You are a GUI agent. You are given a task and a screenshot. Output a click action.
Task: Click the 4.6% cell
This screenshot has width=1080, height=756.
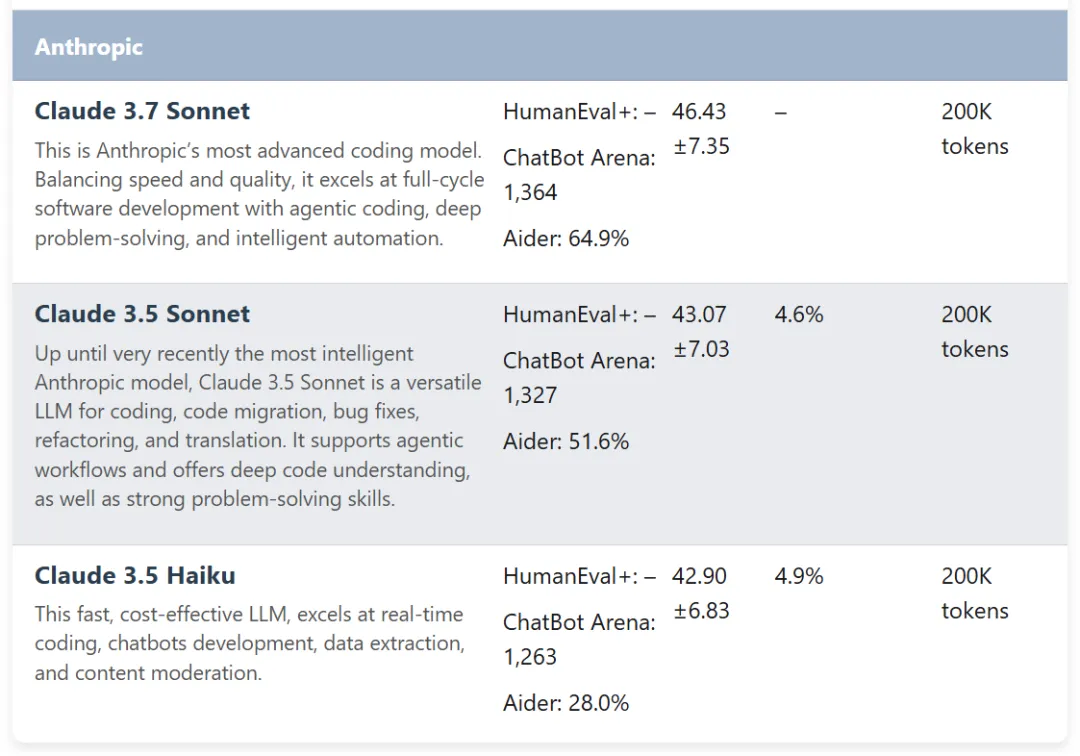click(799, 315)
